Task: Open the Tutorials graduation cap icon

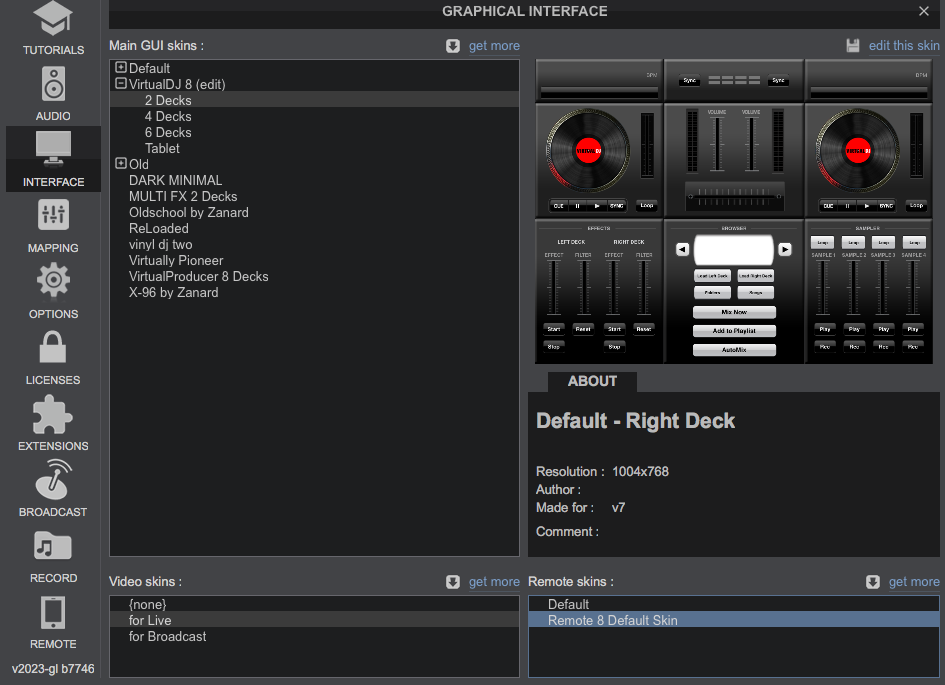Action: pyautogui.click(x=53, y=18)
